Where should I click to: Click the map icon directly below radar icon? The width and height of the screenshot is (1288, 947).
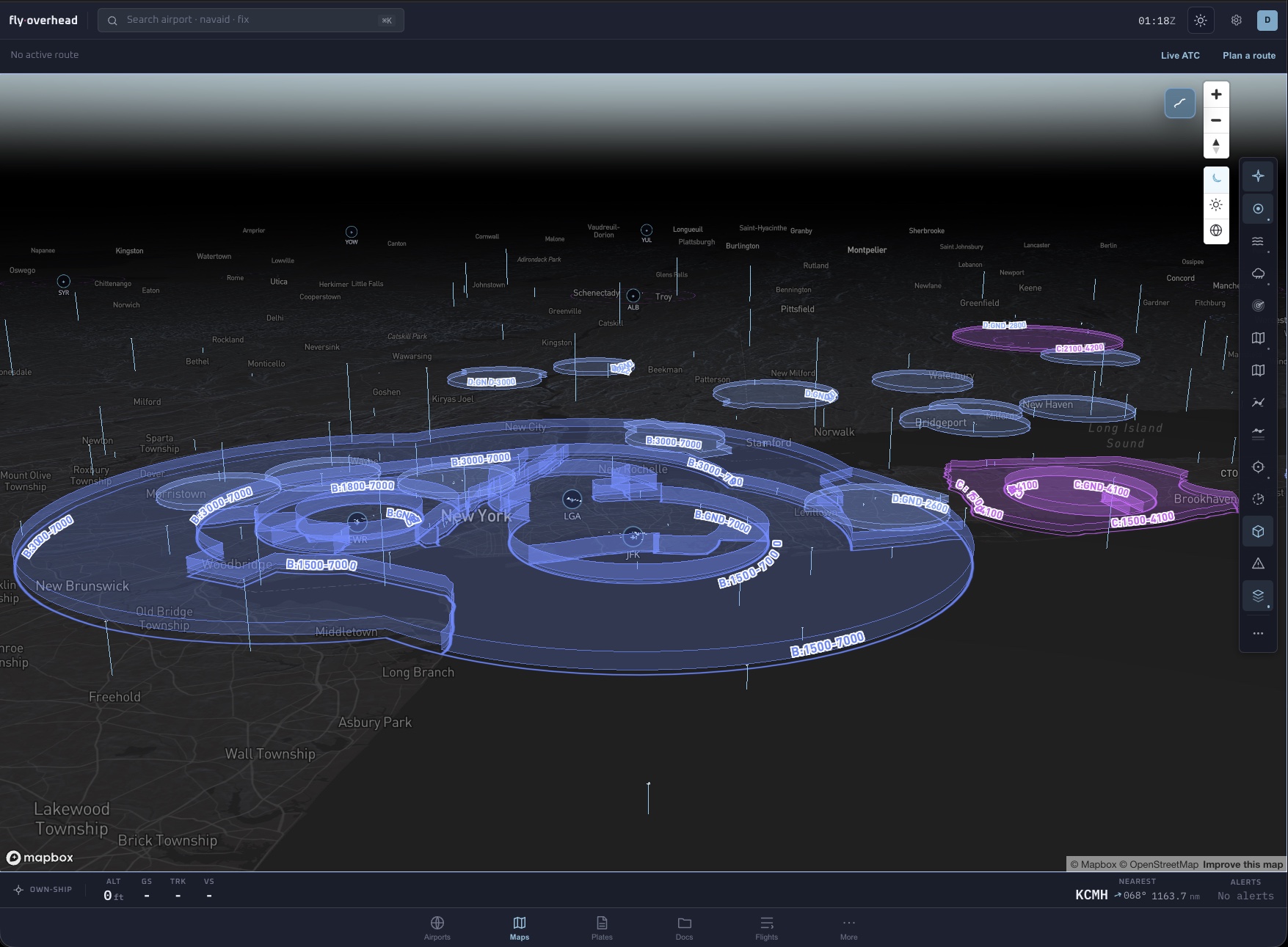[x=1258, y=338]
